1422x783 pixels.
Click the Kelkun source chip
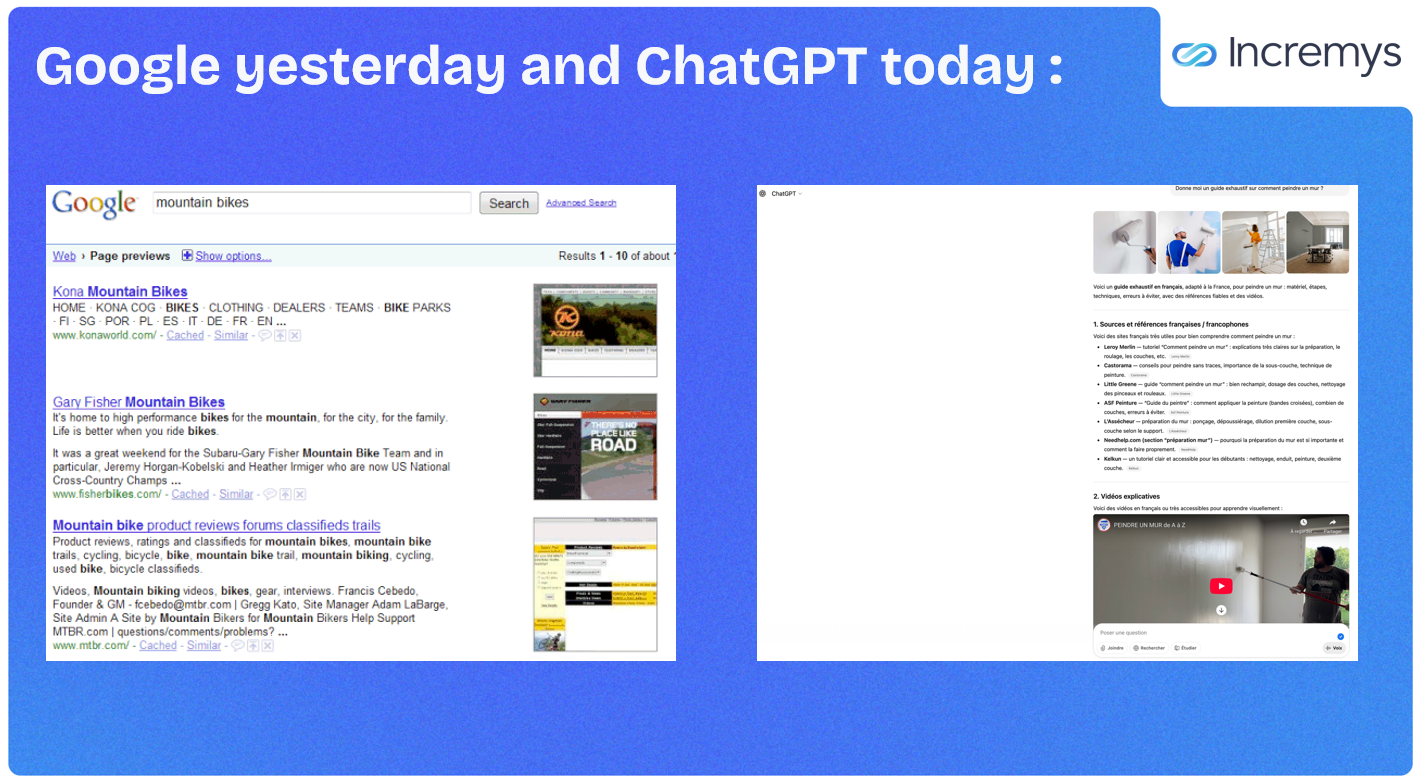[x=1133, y=468]
